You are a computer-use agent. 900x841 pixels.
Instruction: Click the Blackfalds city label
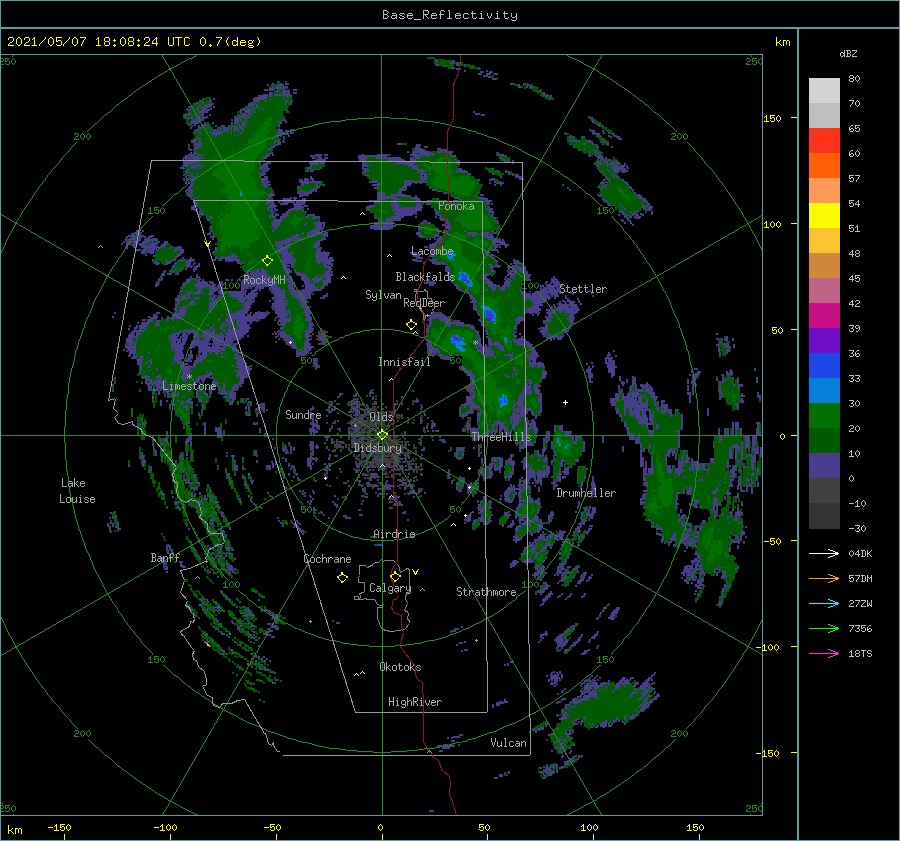425,277
